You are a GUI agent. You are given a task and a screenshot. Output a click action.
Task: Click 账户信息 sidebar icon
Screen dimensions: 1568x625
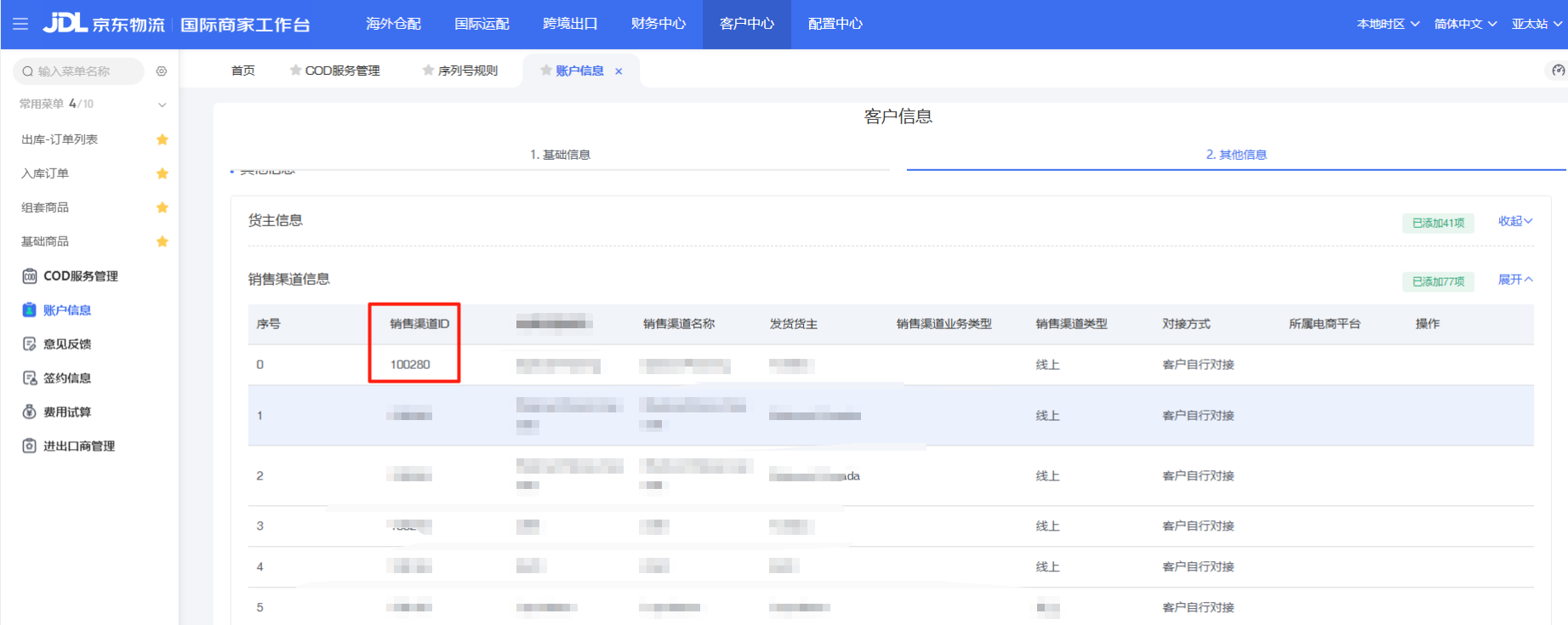pyautogui.click(x=30, y=310)
